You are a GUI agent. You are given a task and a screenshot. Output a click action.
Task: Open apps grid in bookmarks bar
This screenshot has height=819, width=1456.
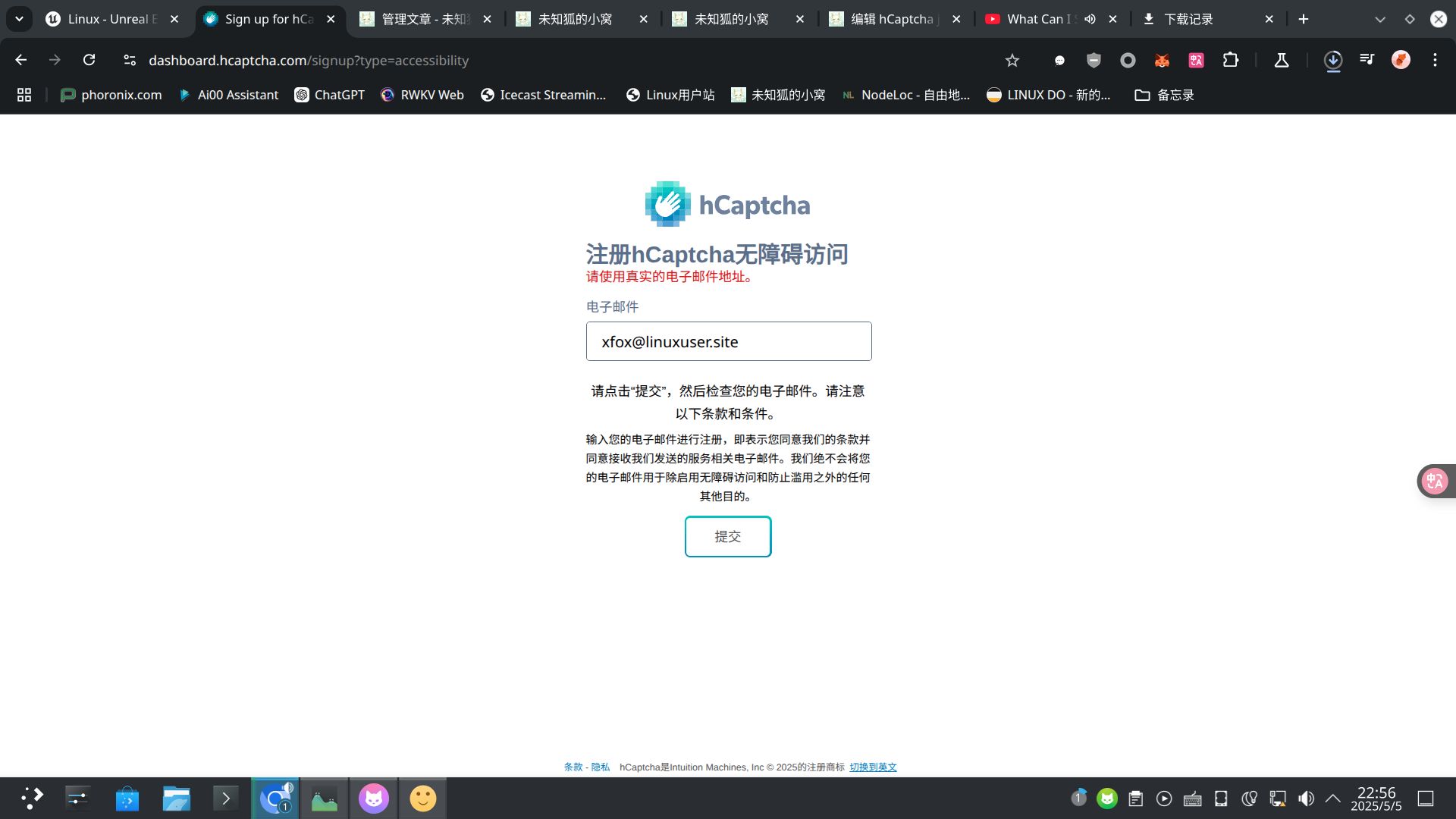pos(24,95)
